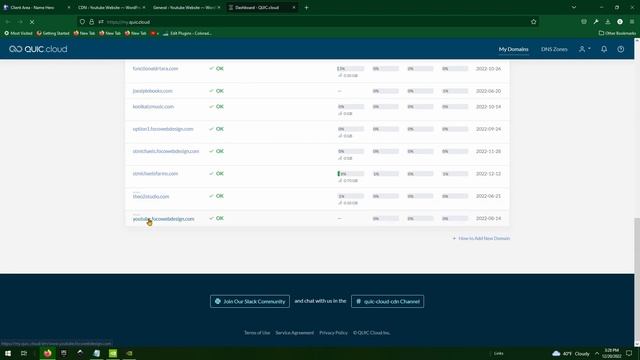Click first usage bar in 2022-12-12 row
The width and height of the screenshot is (640, 360).
click(x=351, y=174)
